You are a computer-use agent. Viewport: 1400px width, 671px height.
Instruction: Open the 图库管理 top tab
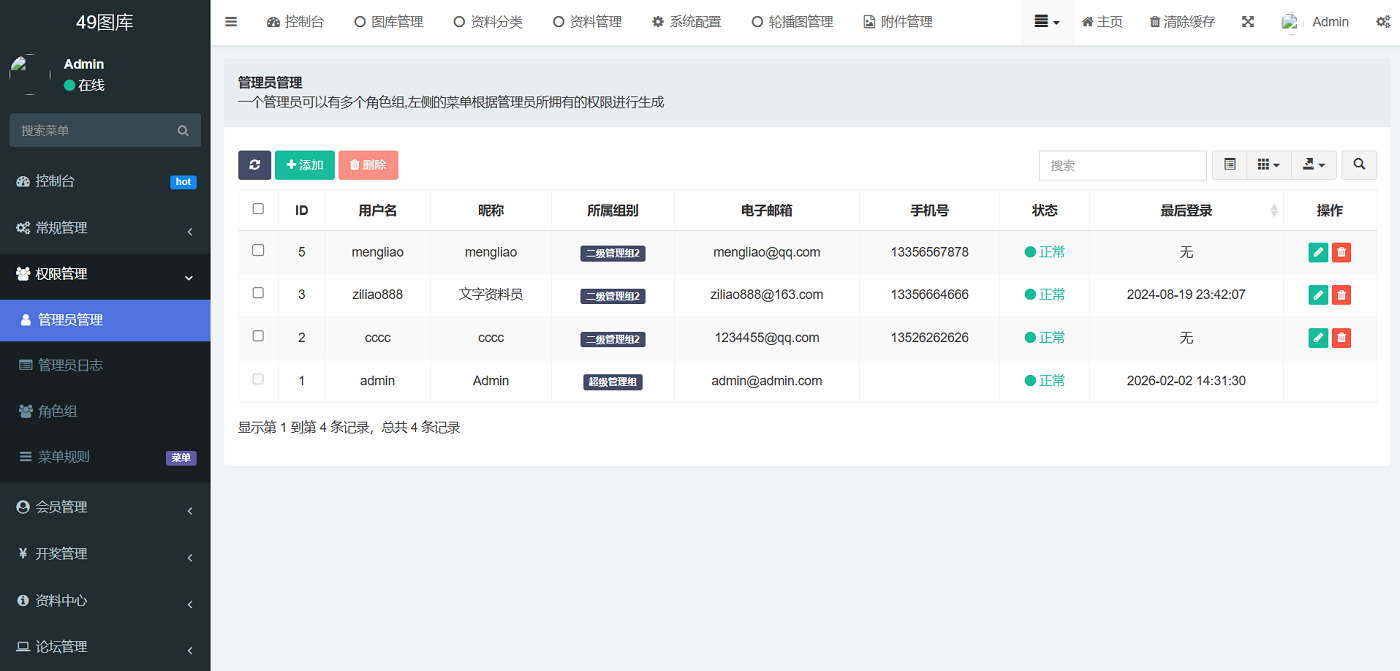pyautogui.click(x=389, y=21)
